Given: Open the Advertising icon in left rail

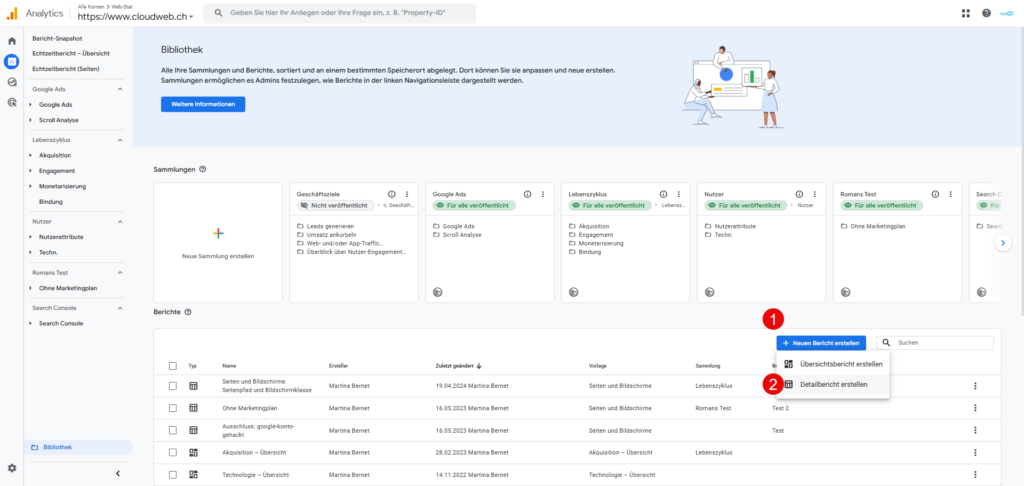Looking at the screenshot, I should [x=12, y=102].
